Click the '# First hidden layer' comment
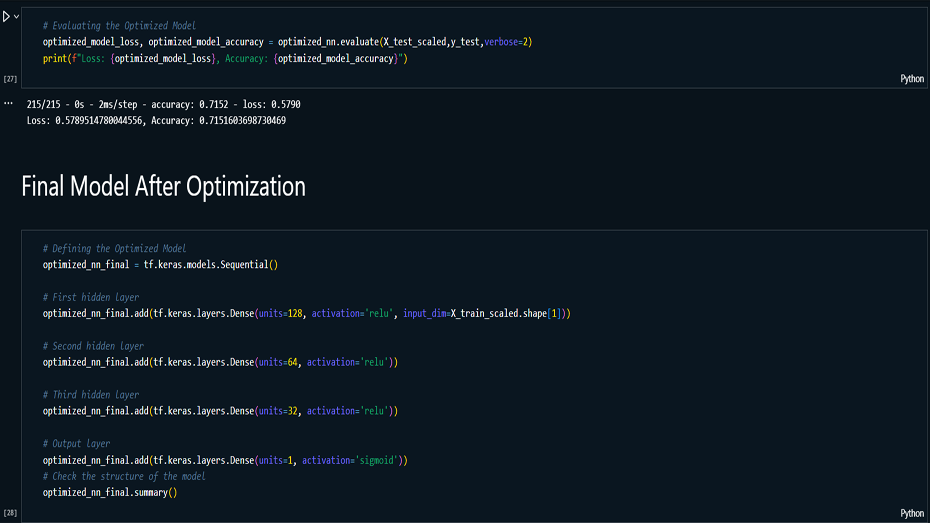This screenshot has height=523, width=930. coord(91,297)
